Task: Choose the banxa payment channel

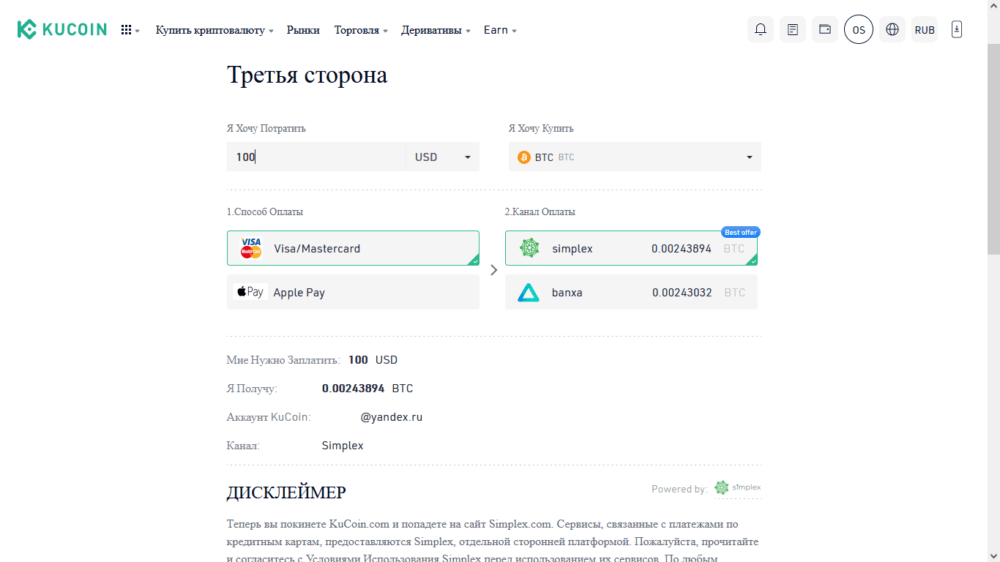Action: (631, 292)
